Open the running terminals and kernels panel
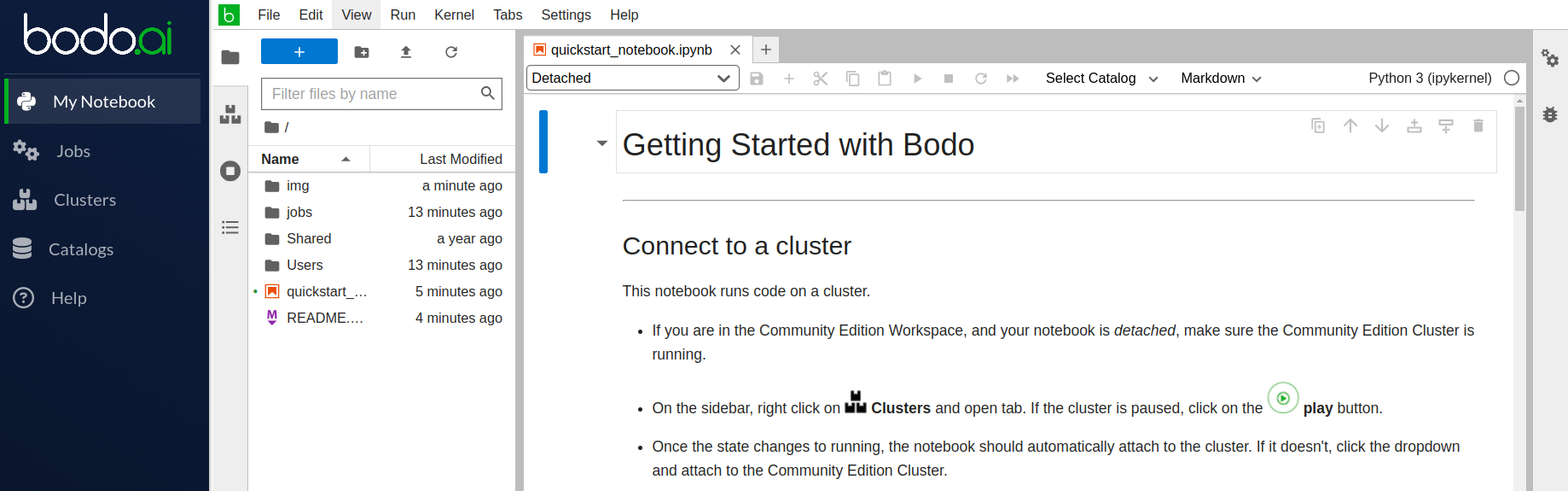 click(230, 171)
